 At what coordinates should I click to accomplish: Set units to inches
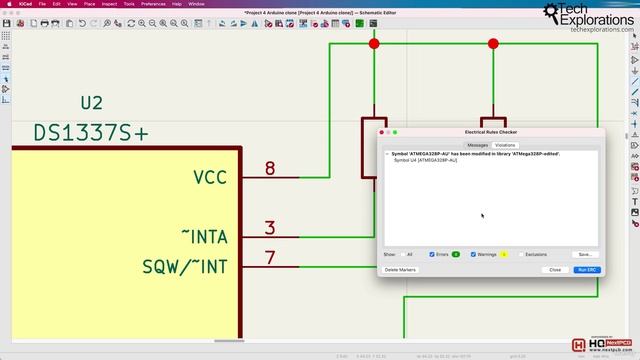click(x=6, y=47)
